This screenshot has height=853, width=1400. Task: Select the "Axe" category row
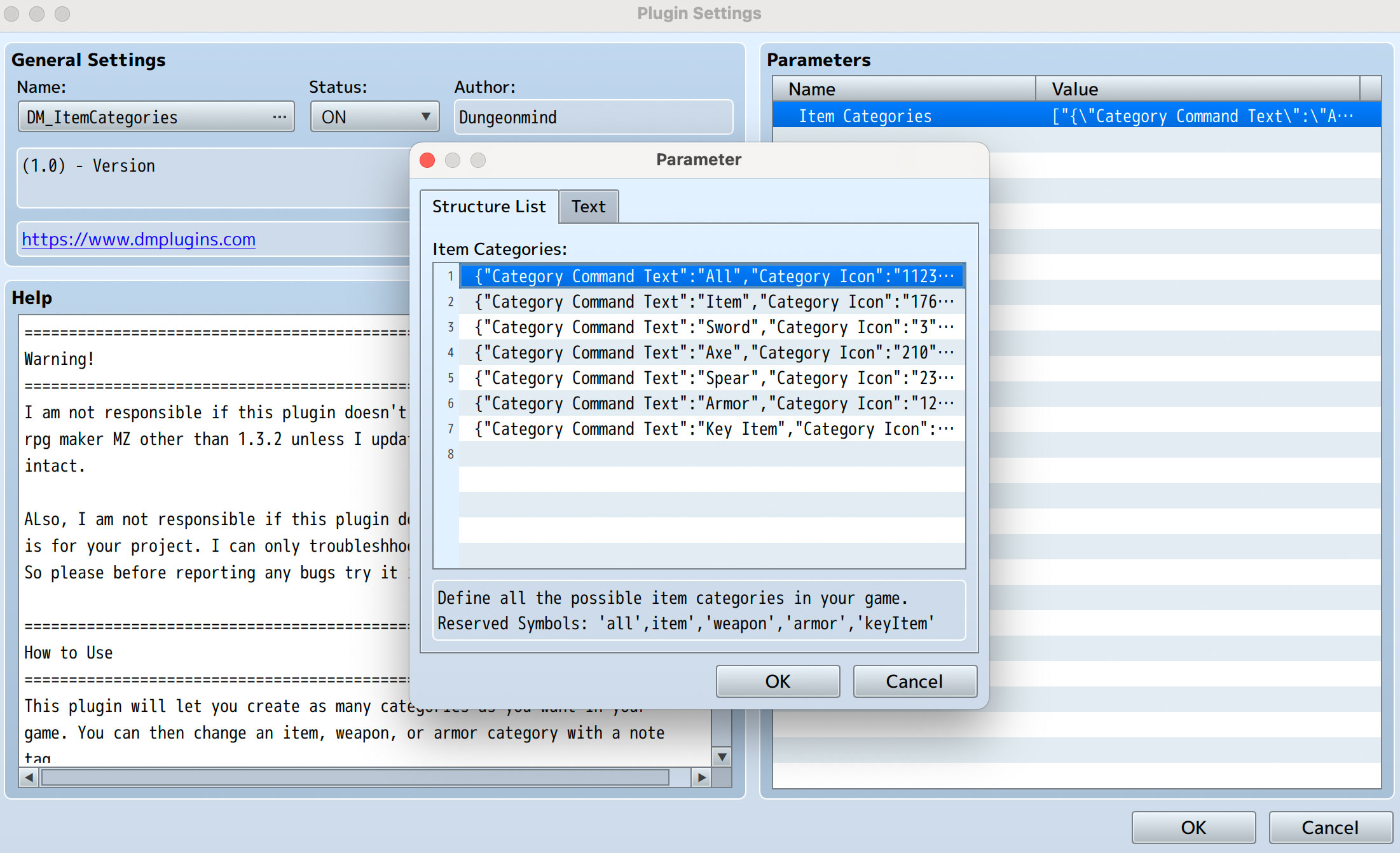point(712,352)
